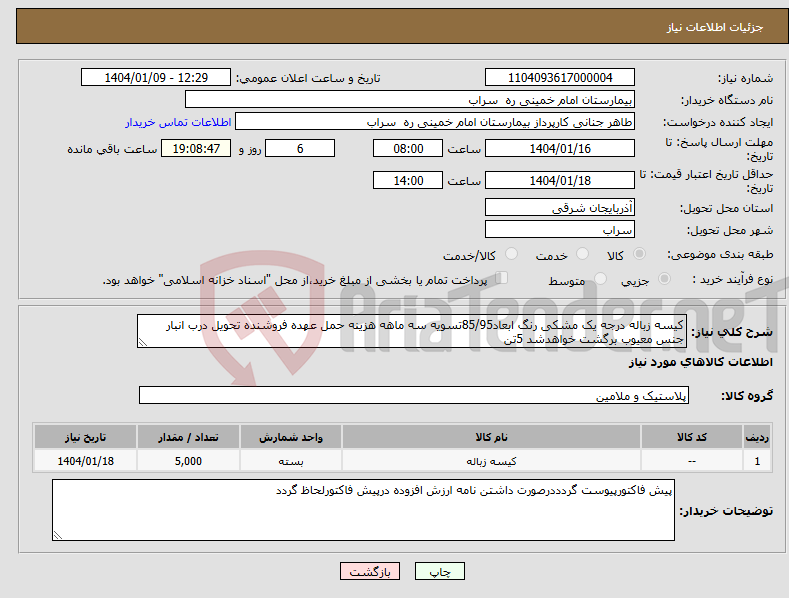Click the تاریخ نیاز column header

[x=86, y=437]
